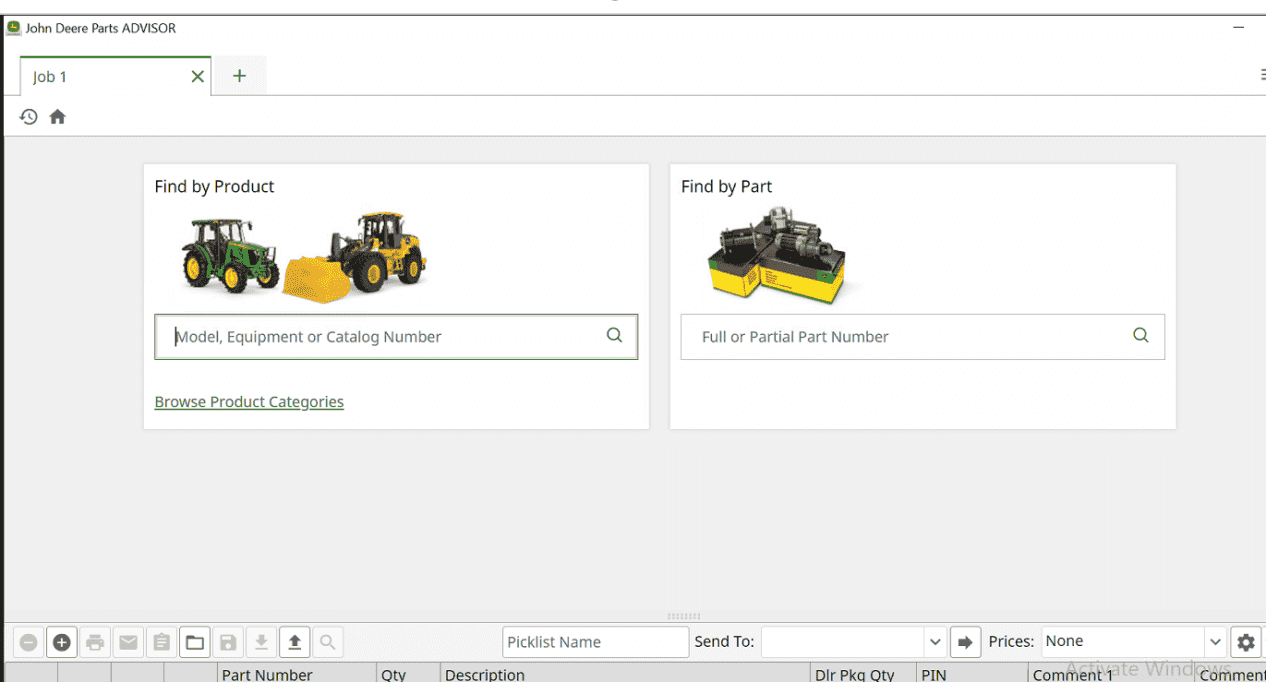
Task: Click the picklist panel splitter handle
Action: click(x=683, y=617)
